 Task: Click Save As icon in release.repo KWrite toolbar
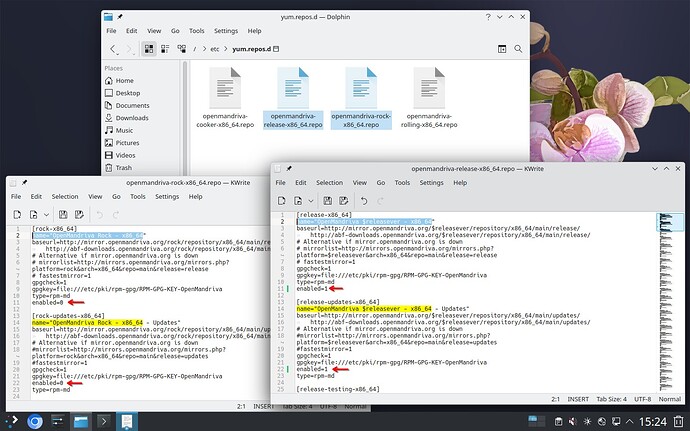pos(344,201)
